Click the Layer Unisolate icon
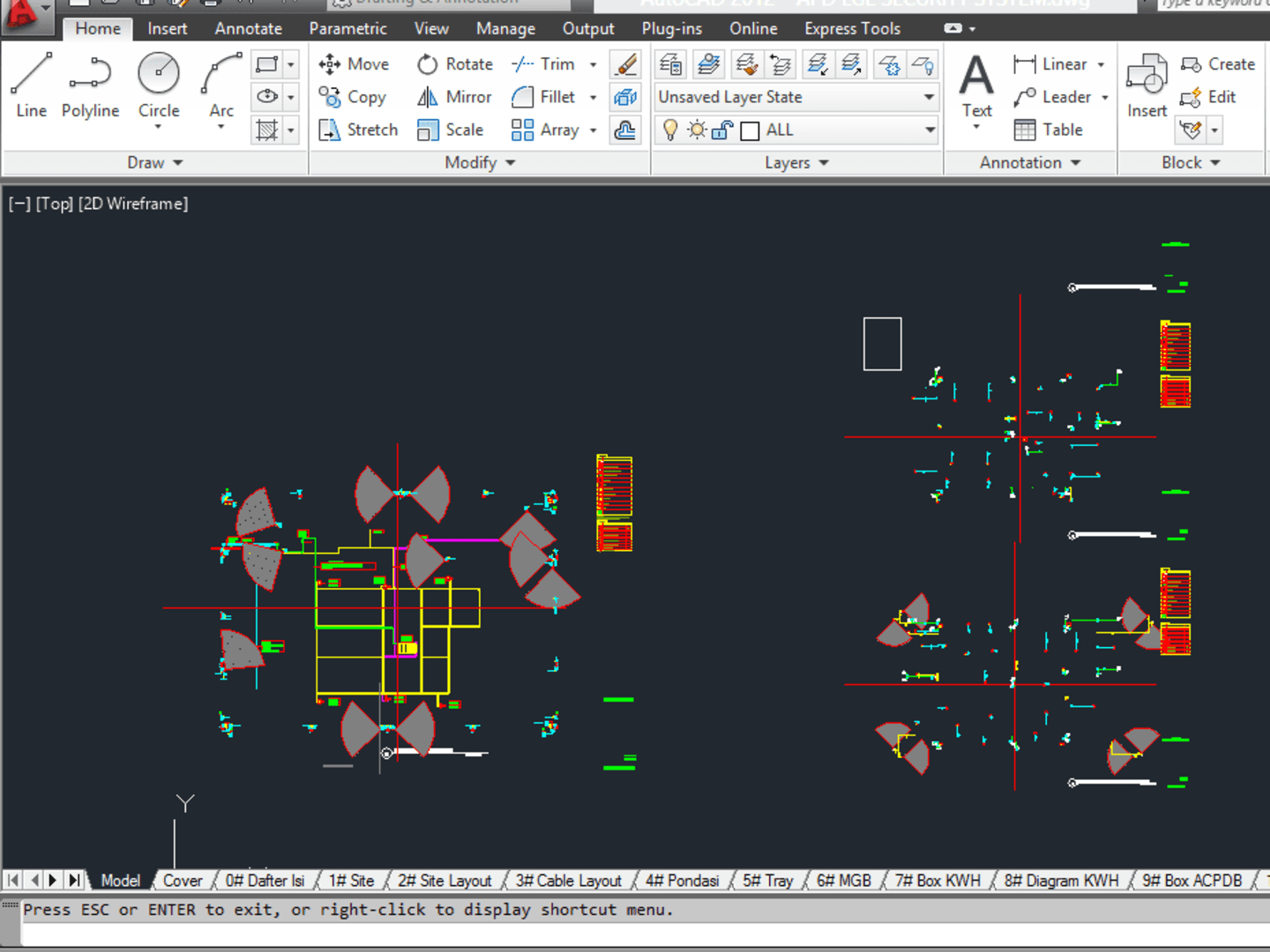Screen dimensions: 1270x952 coord(852,64)
